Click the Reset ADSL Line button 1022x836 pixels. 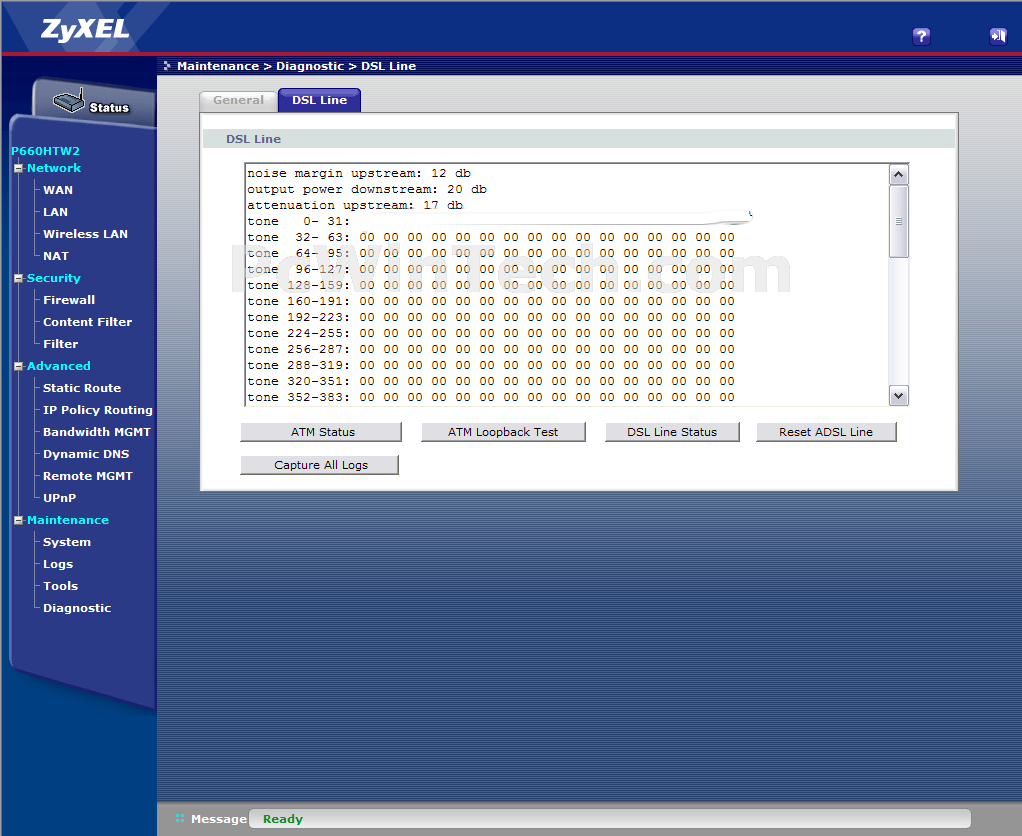coord(826,432)
